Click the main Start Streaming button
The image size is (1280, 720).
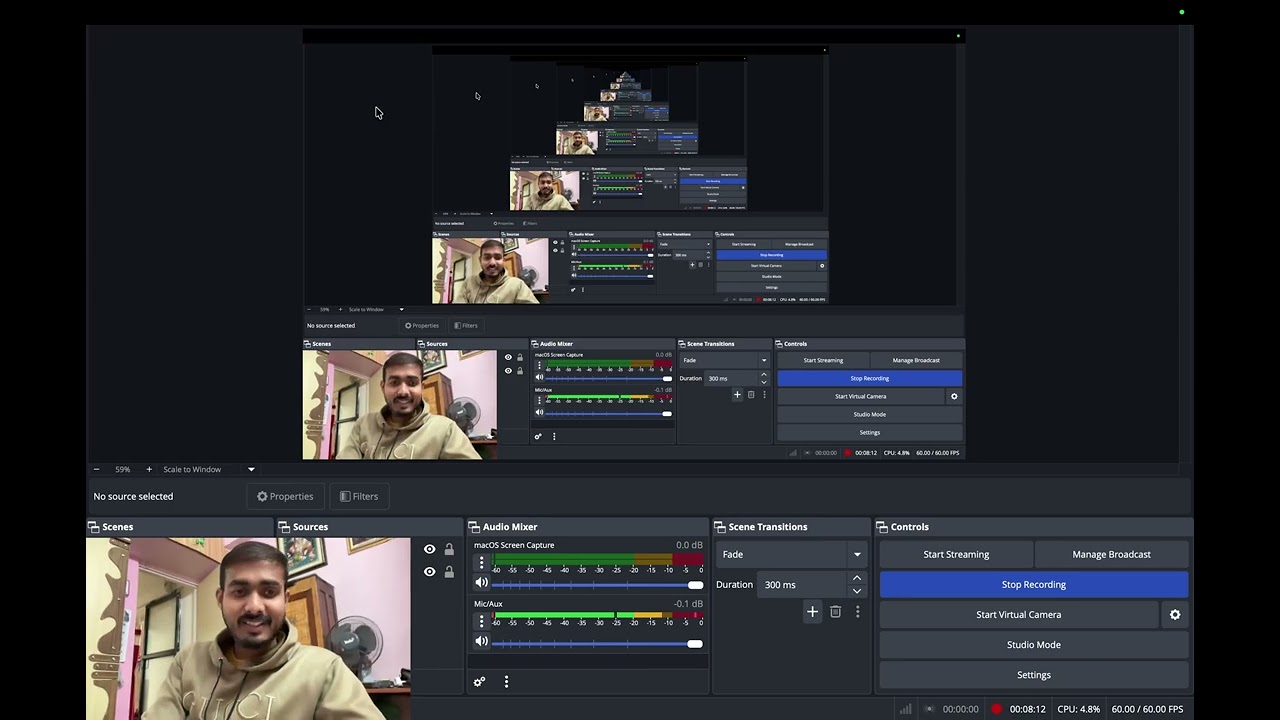point(956,554)
